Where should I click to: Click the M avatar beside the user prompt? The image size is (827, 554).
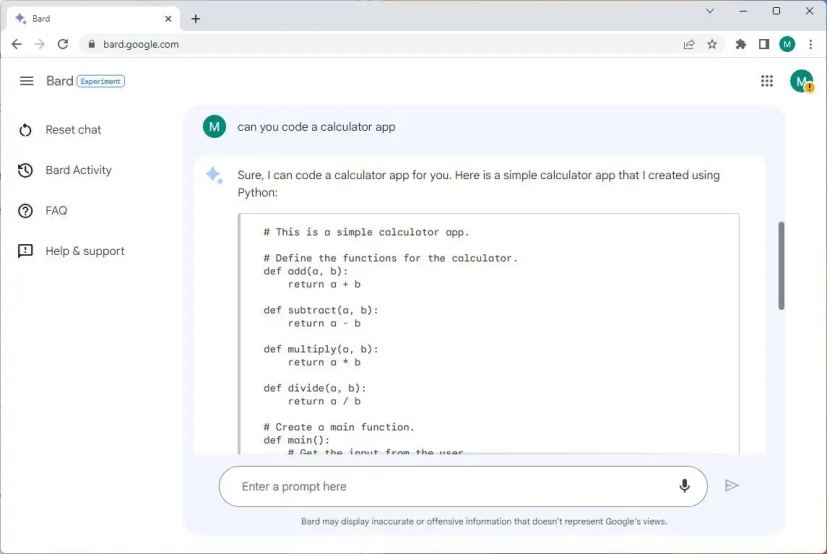pyautogui.click(x=214, y=127)
